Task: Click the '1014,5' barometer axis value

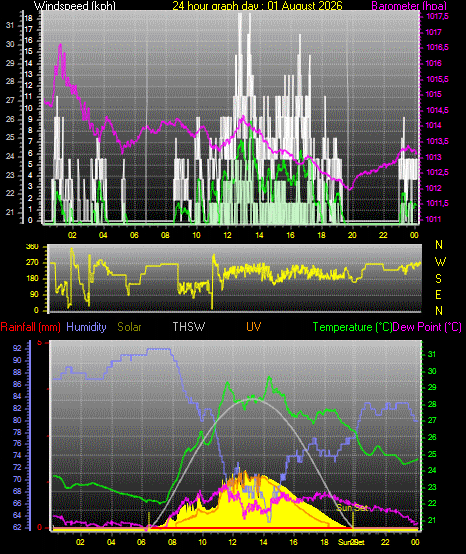Action: [x=437, y=110]
